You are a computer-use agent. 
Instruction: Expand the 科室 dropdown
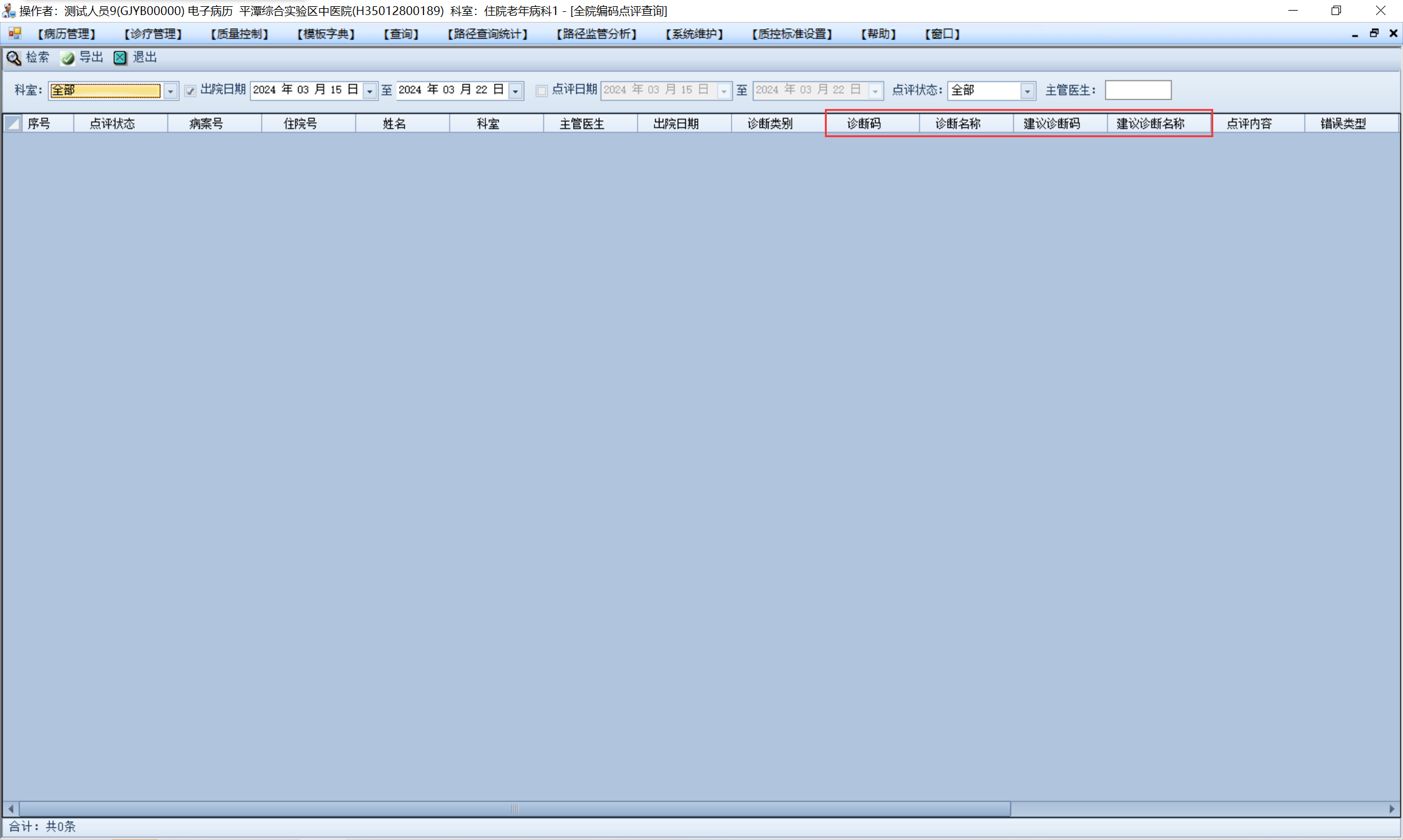click(170, 91)
